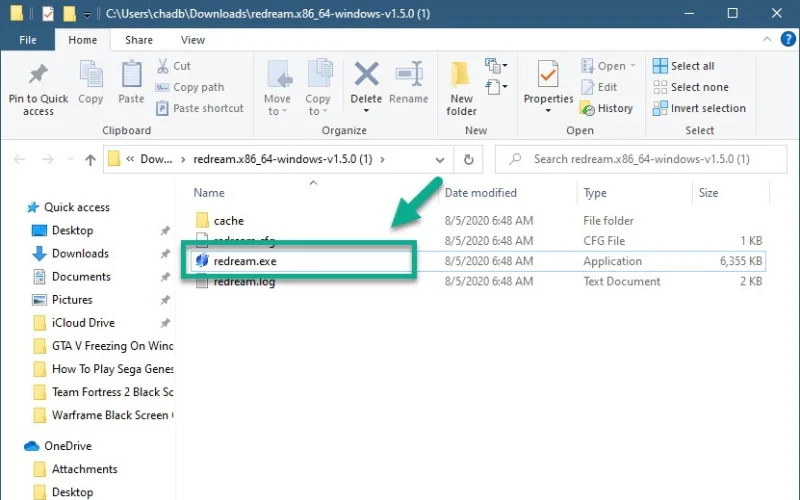Screen dimensions: 800x500
Task: Sort by the Date modified column
Action: 481,193
